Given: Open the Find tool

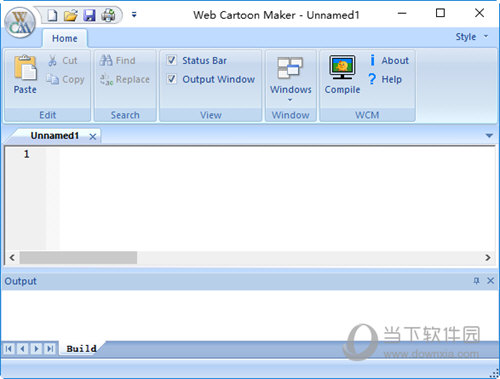Looking at the screenshot, I should tap(118, 60).
